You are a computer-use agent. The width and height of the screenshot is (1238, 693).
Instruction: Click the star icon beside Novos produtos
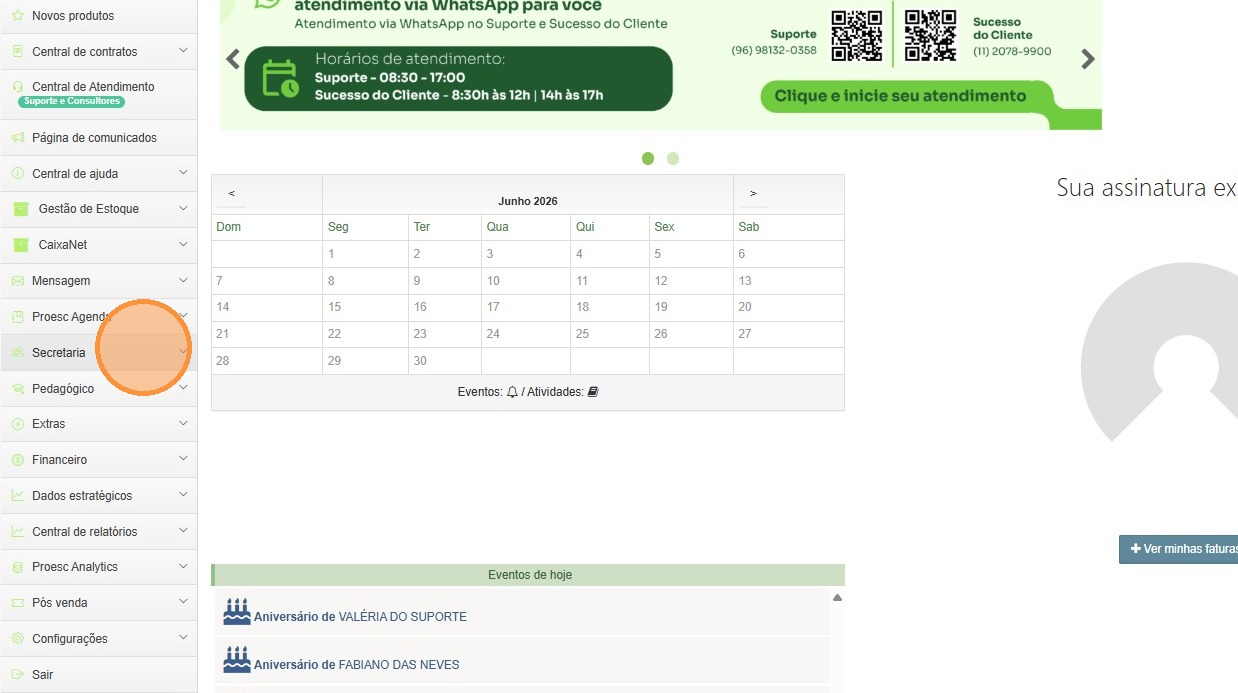(x=18, y=16)
